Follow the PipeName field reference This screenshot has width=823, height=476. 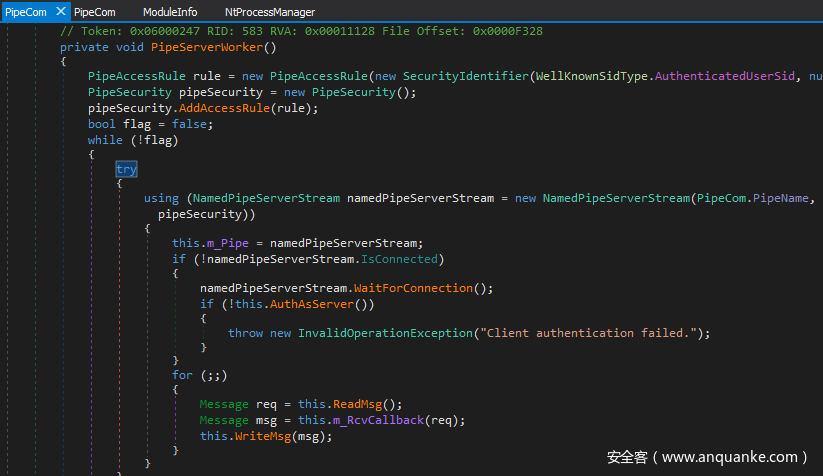(782, 198)
